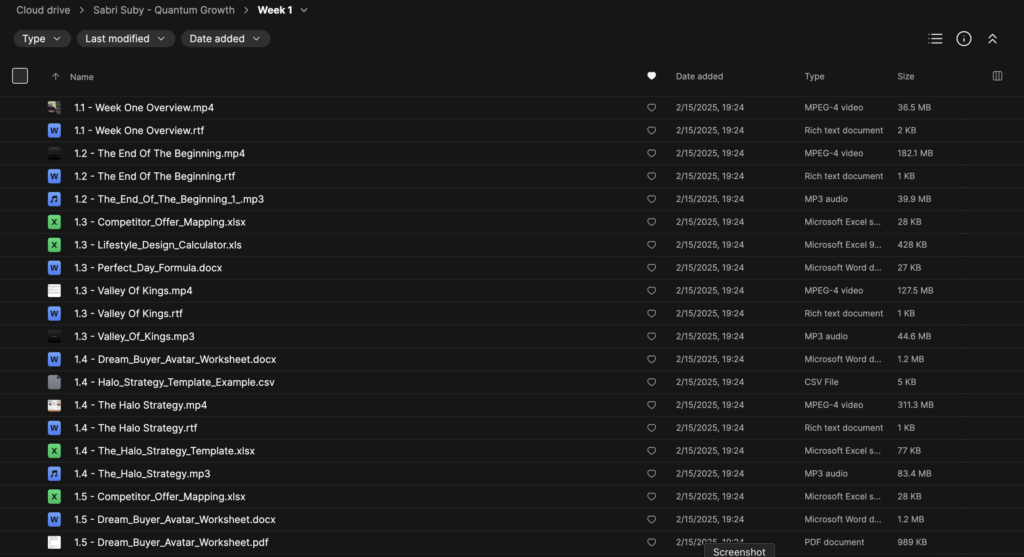Click Word icon of 1.3 - Perfect_Day_Formula.docx
The height and width of the screenshot is (557, 1024).
point(54,267)
